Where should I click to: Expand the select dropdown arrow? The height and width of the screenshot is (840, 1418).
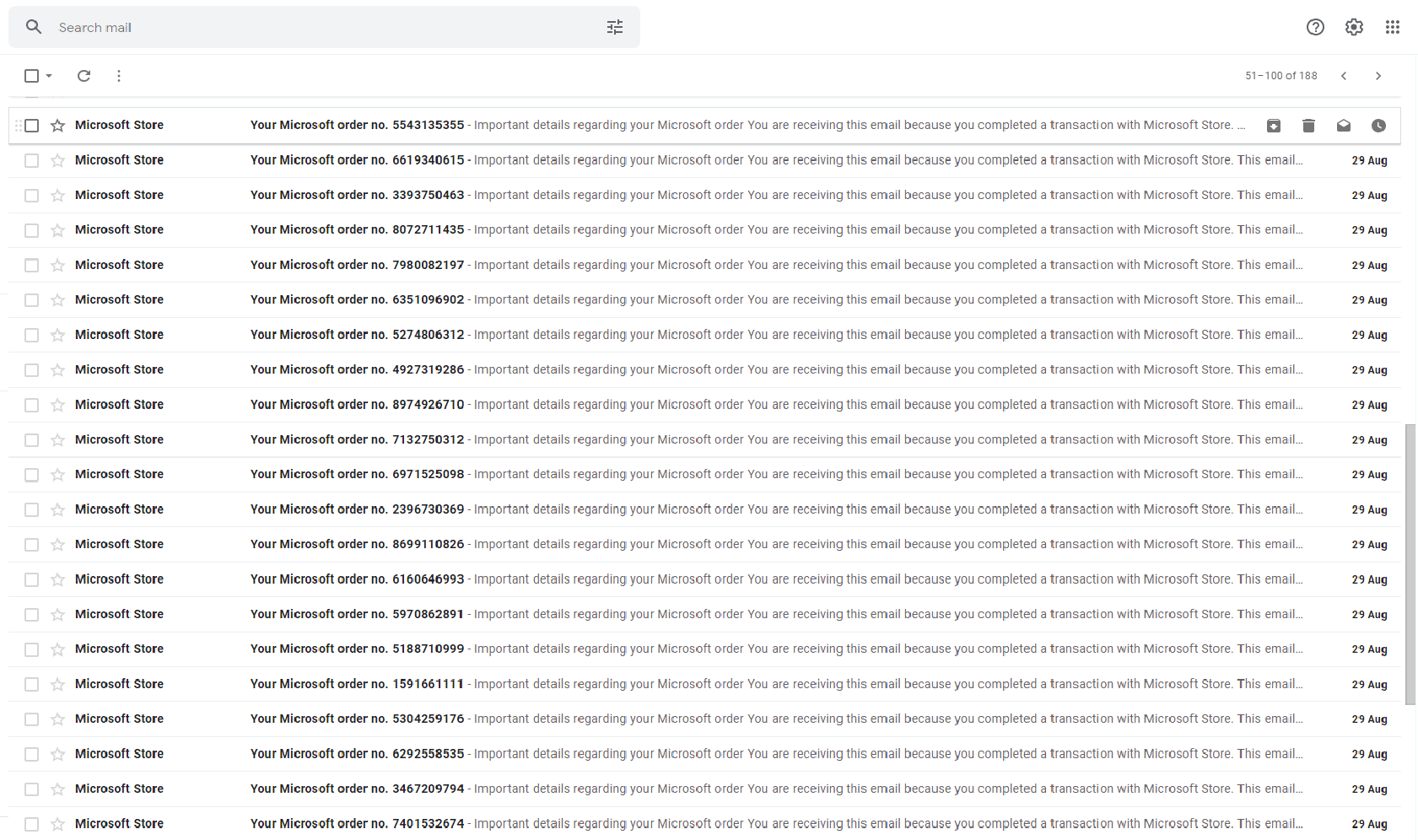pos(49,76)
